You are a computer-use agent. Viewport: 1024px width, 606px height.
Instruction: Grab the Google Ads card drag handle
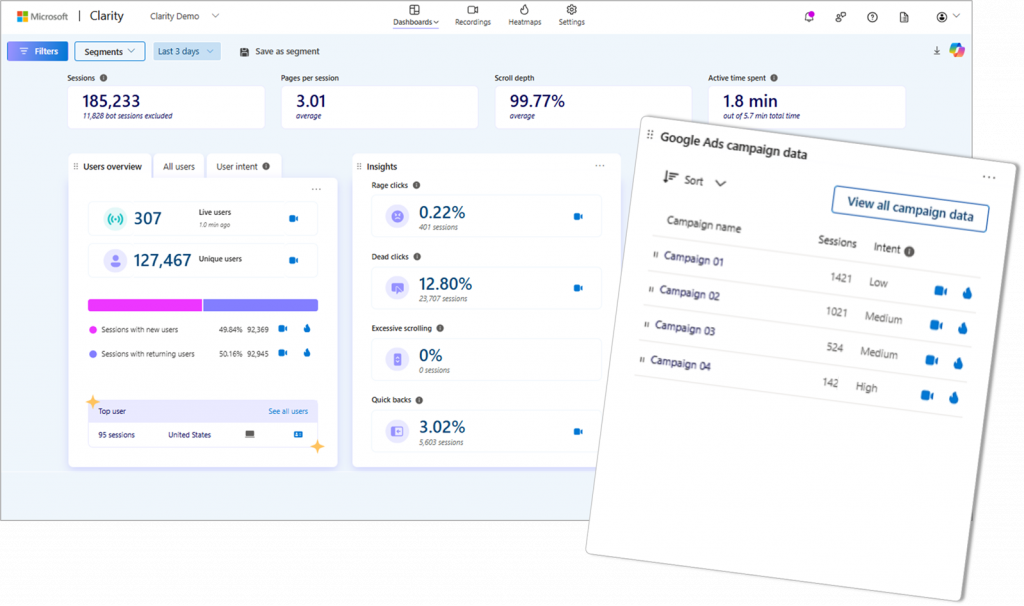(650, 135)
